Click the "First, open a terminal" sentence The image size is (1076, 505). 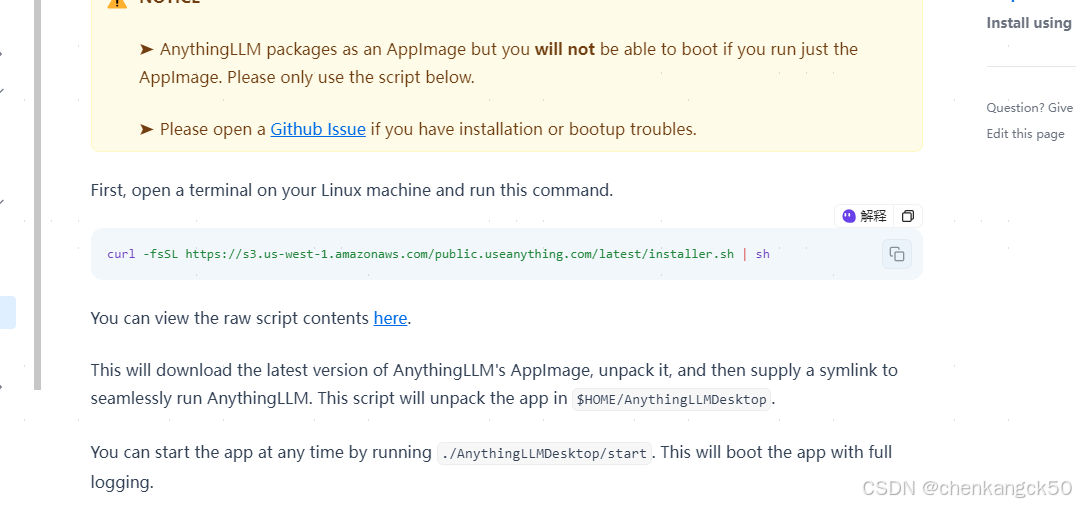352,190
